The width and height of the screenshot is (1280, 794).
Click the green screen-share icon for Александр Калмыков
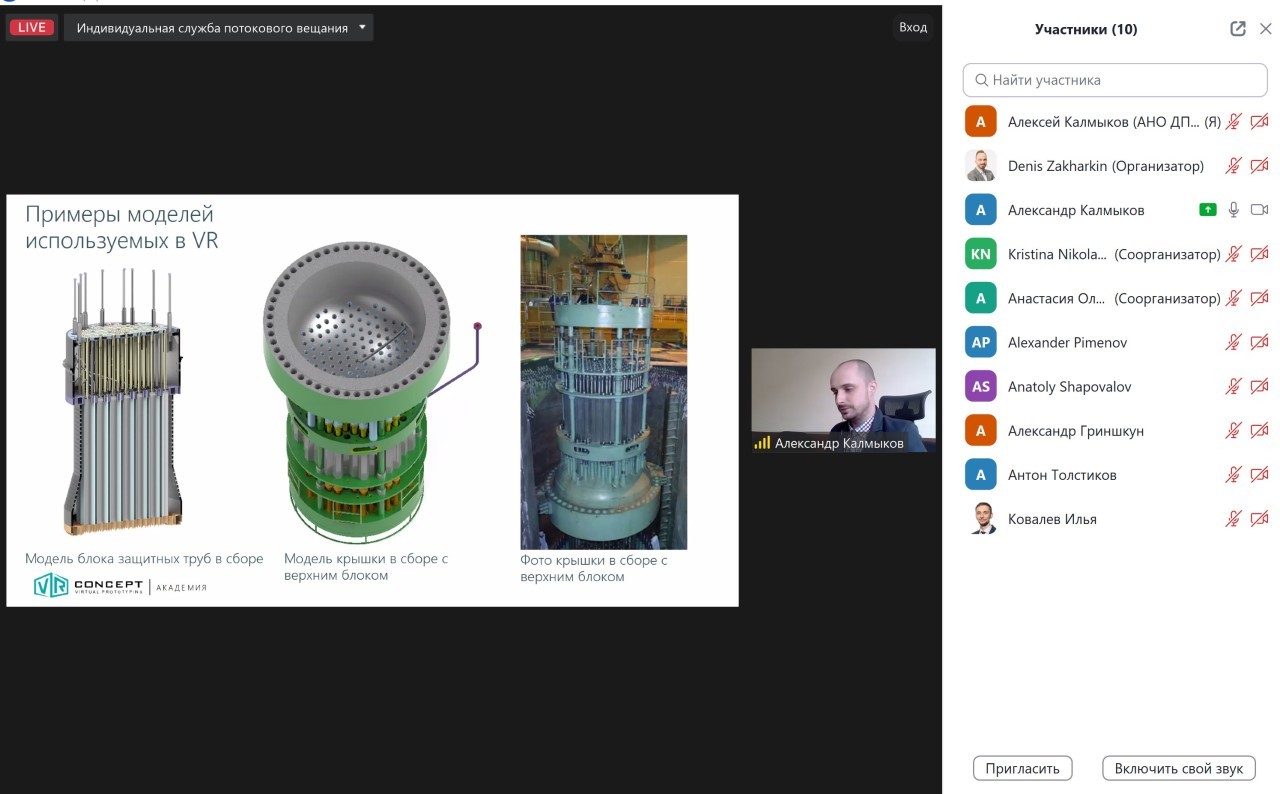pos(1208,210)
